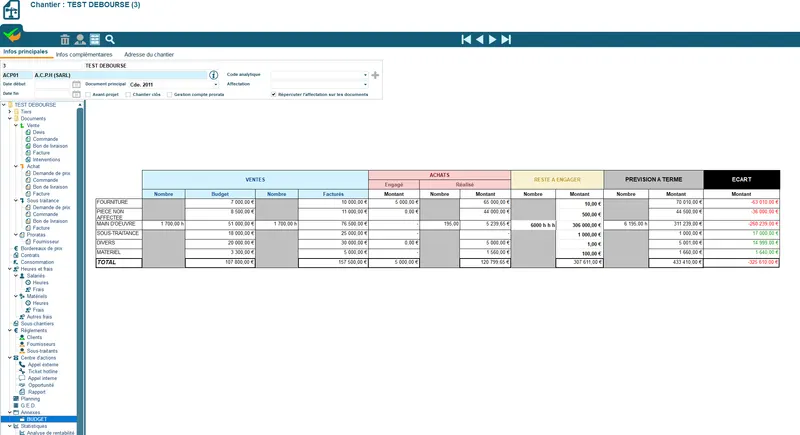This screenshot has width=800, height=435.
Task: Open the Date début calendar picker
Action: click(76, 84)
